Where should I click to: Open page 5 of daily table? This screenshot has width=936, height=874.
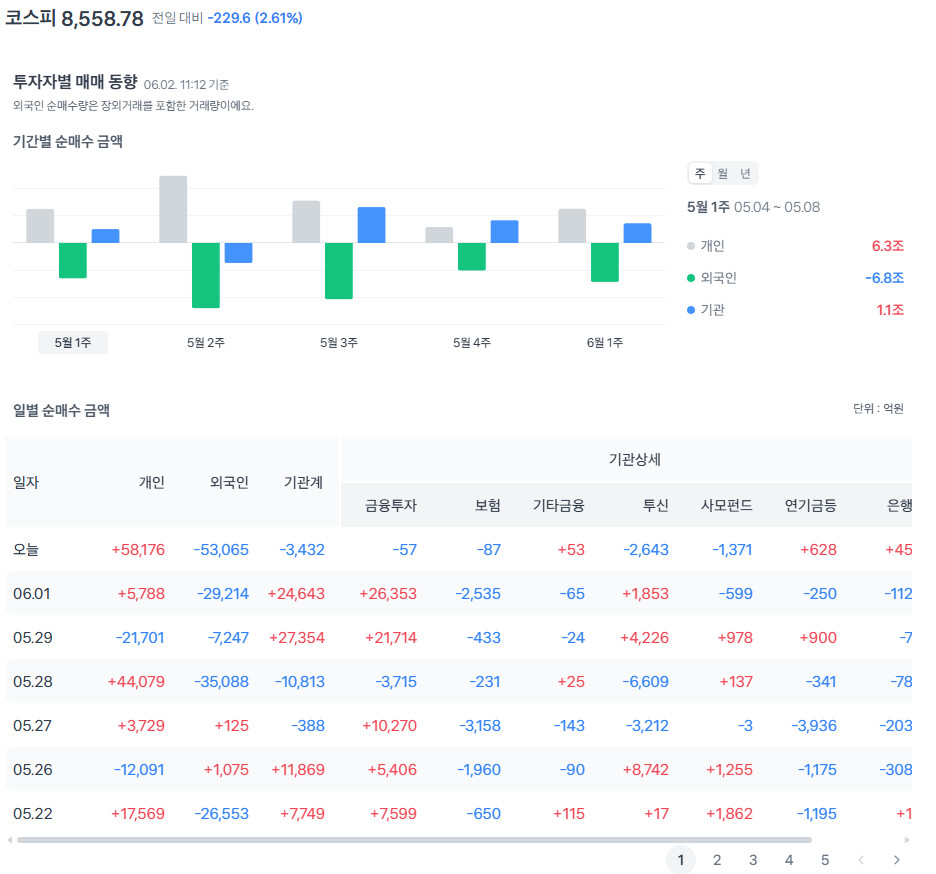point(825,860)
